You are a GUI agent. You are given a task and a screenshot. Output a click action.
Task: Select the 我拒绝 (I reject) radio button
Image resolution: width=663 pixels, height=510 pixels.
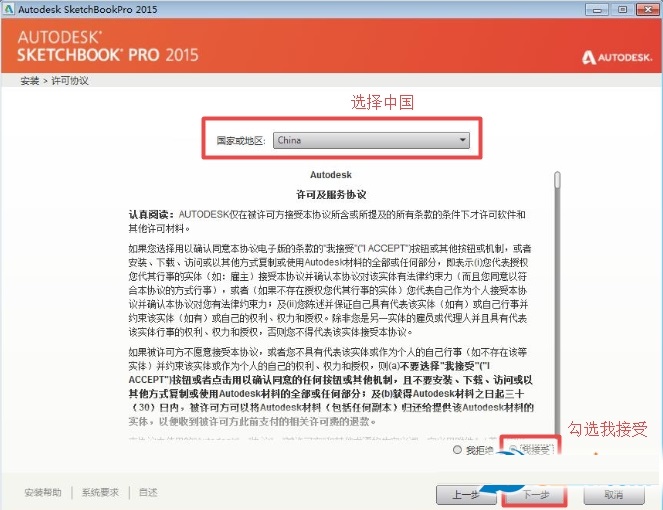458,450
